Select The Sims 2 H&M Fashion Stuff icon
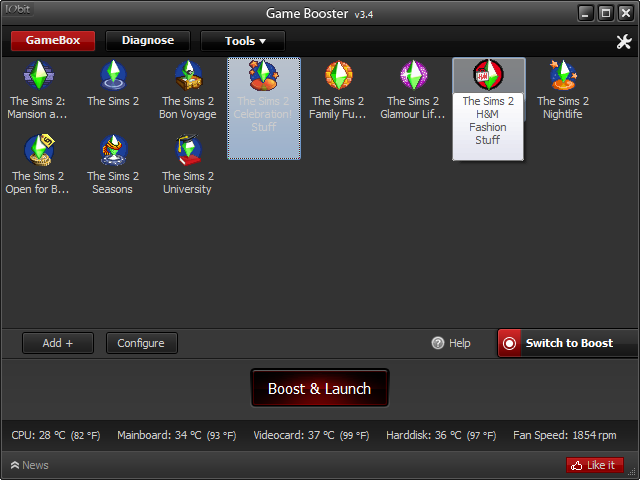 488,76
